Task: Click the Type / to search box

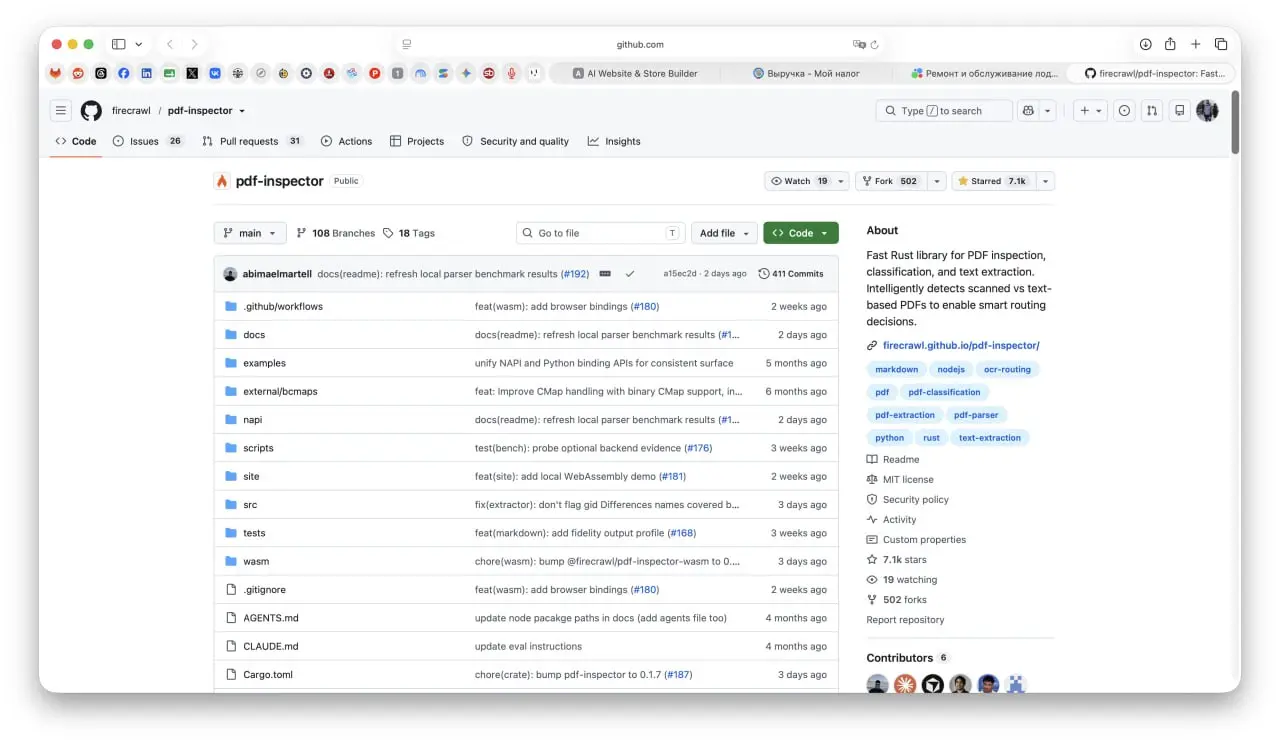Action: point(944,111)
